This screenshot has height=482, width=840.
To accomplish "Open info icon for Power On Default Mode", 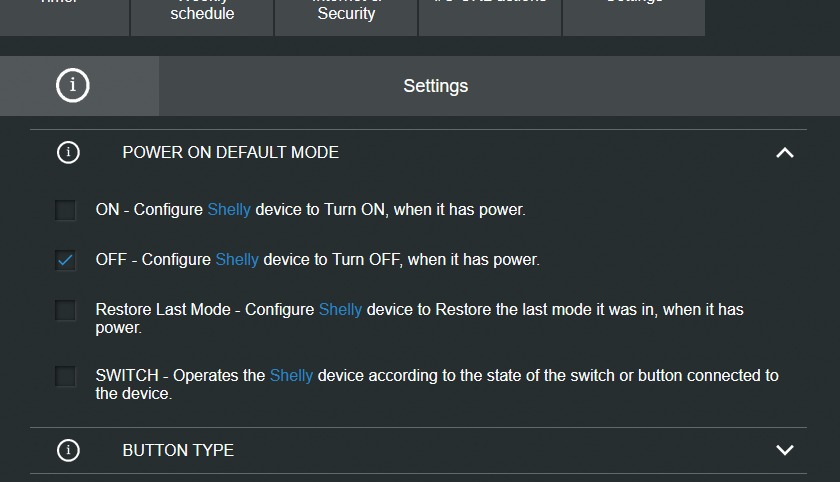I will click(x=68, y=153).
